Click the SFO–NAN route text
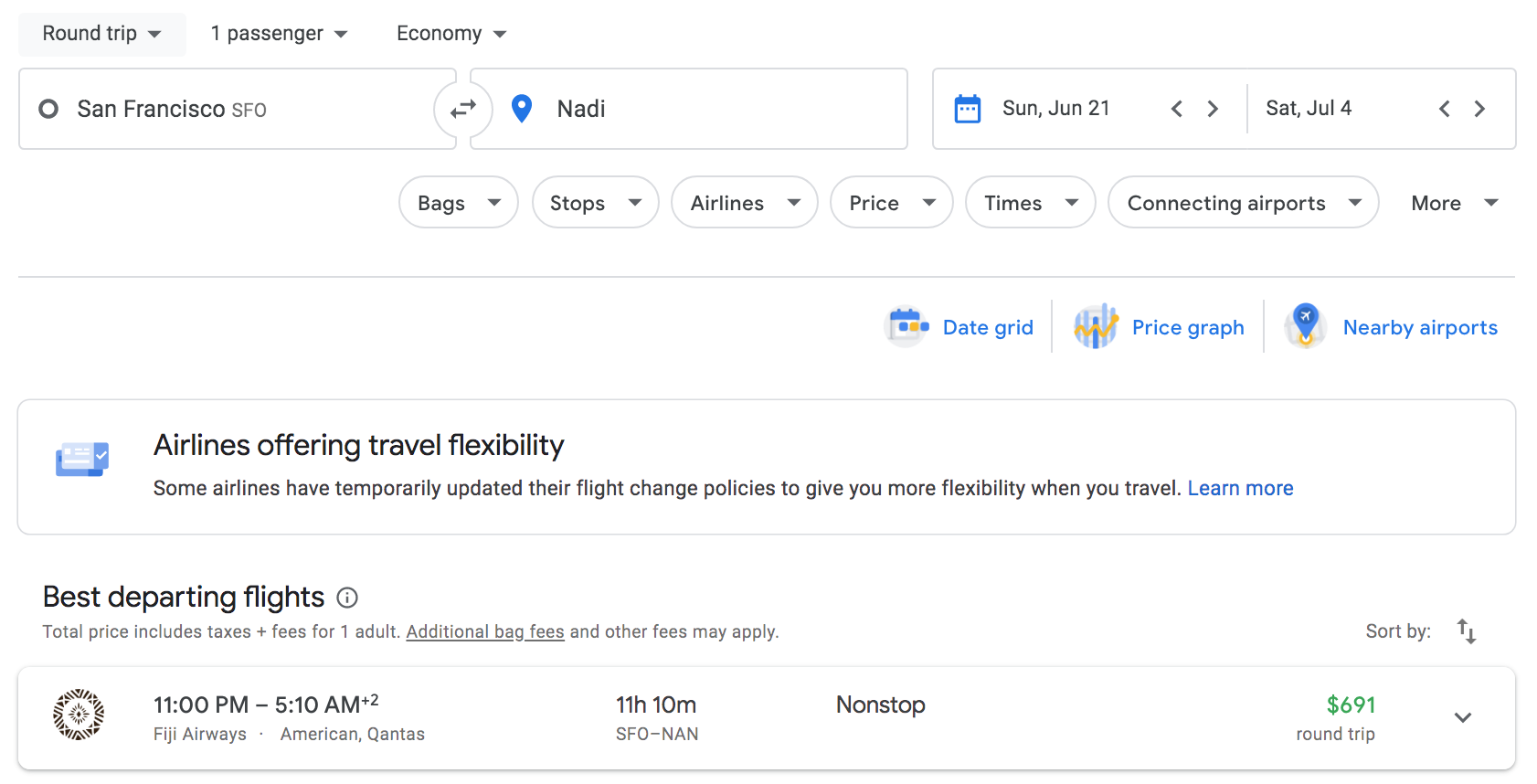 click(657, 734)
